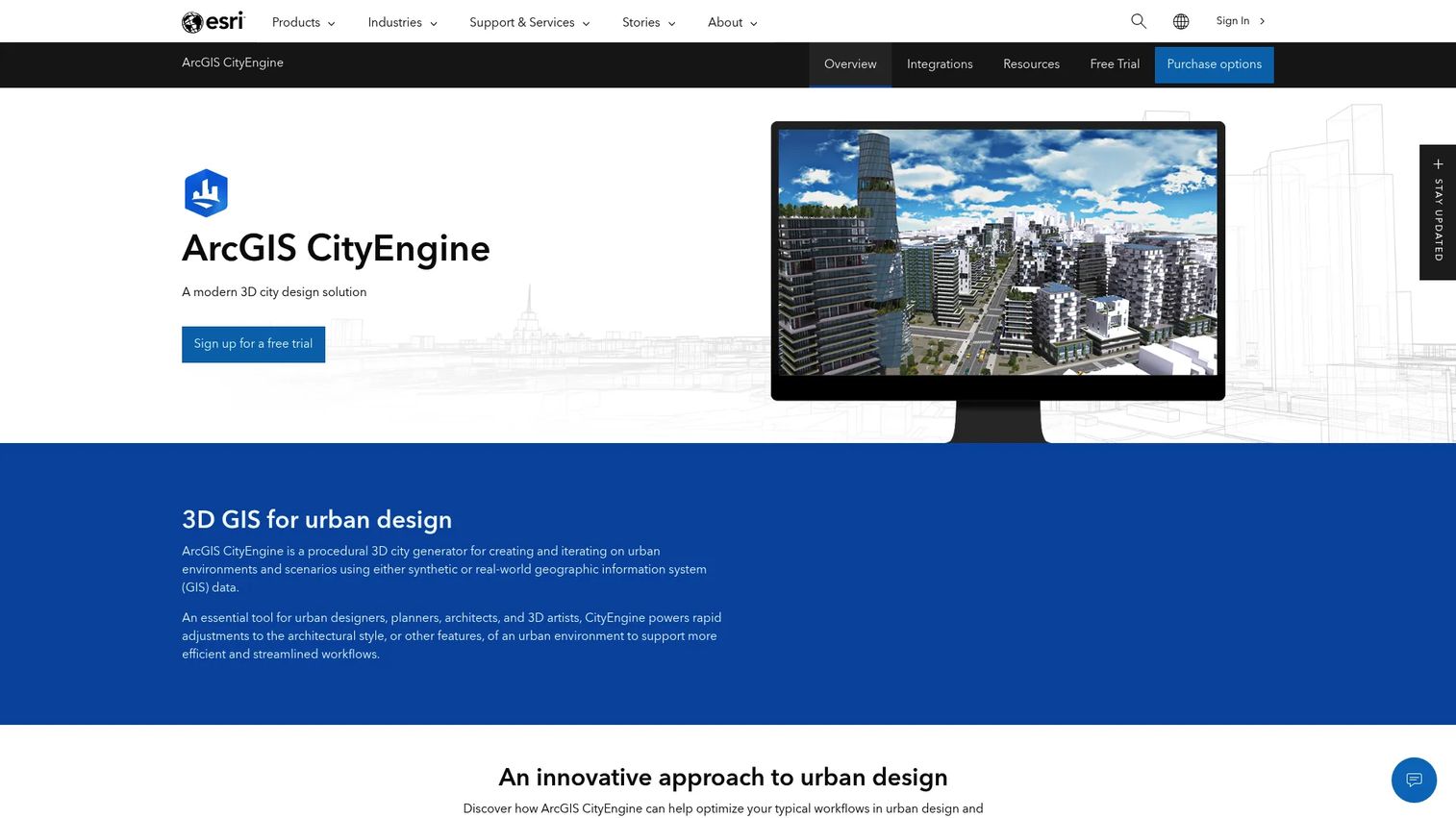Click the city skyline monitor image
This screenshot has height=818, width=1456.
998,281
